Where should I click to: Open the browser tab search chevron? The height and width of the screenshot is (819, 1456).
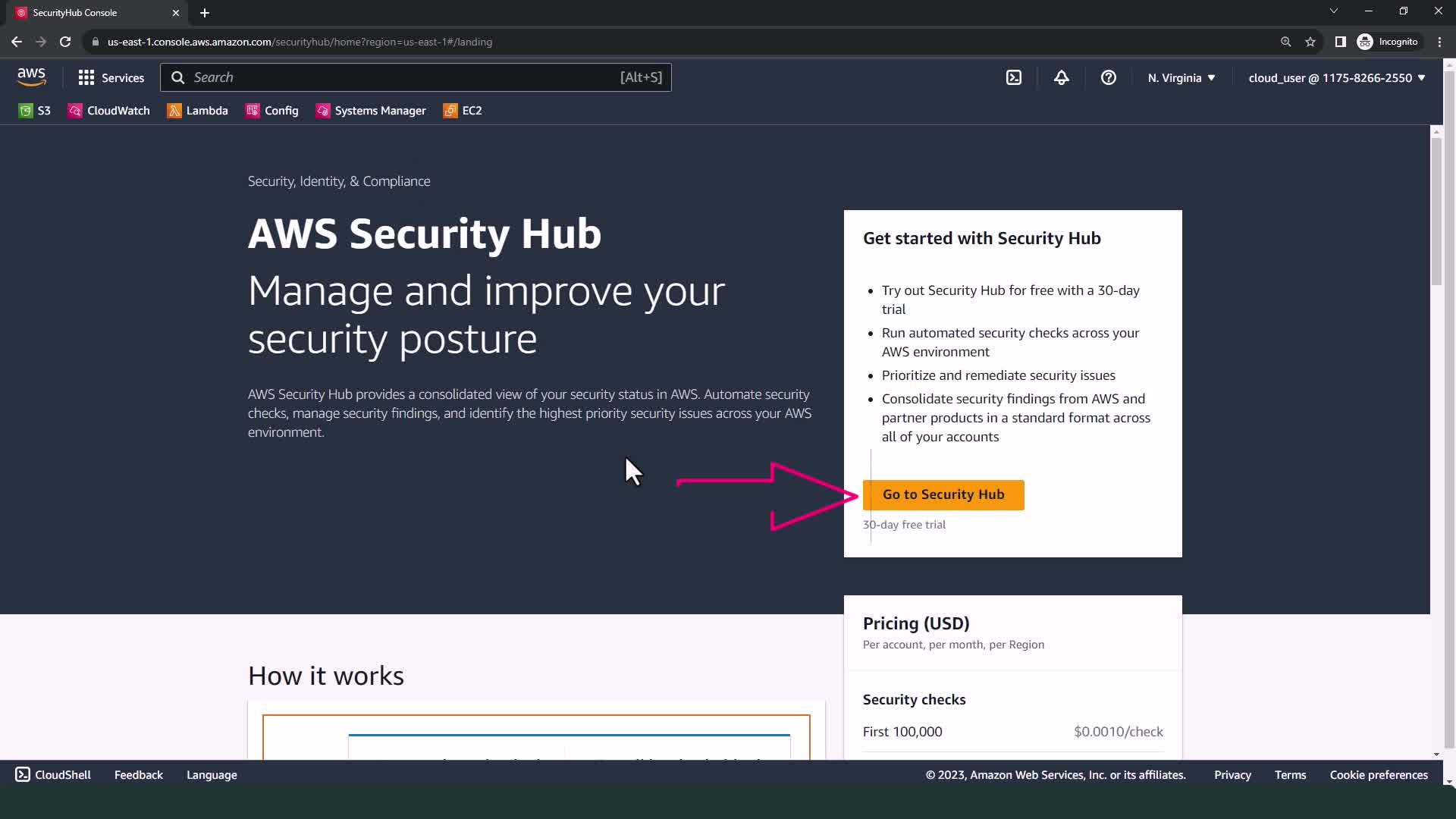[x=1333, y=11]
